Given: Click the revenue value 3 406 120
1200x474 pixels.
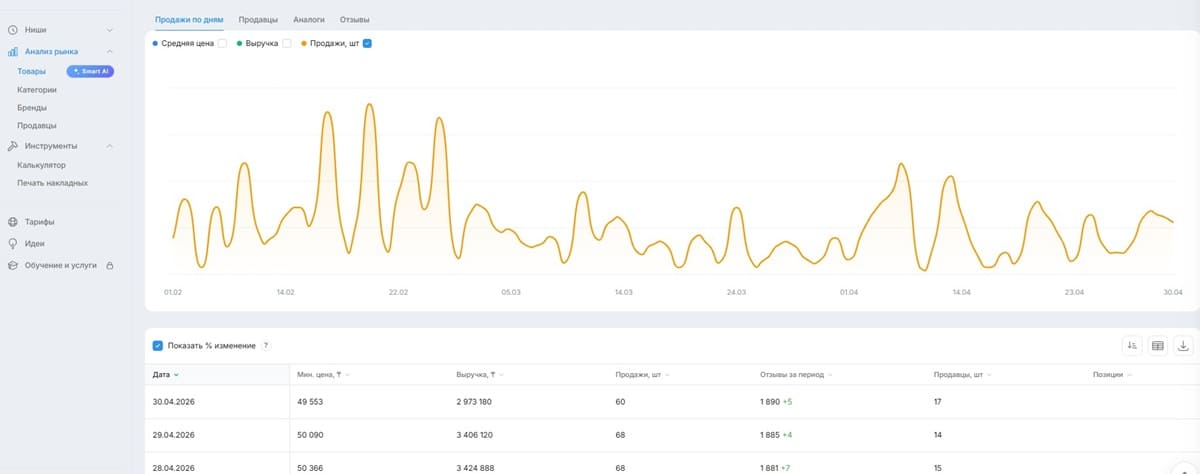Looking at the screenshot, I should [473, 435].
